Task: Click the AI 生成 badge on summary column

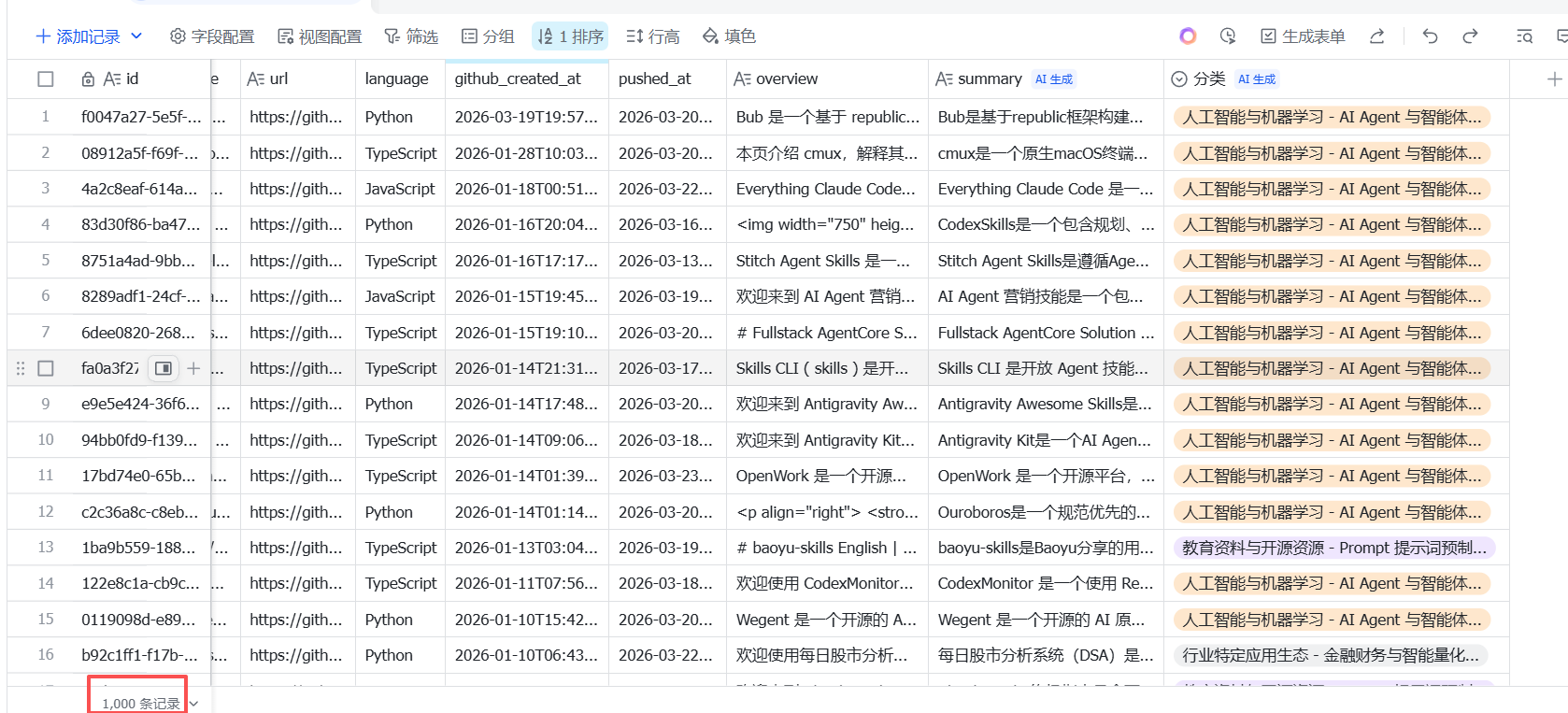Action: [1054, 79]
